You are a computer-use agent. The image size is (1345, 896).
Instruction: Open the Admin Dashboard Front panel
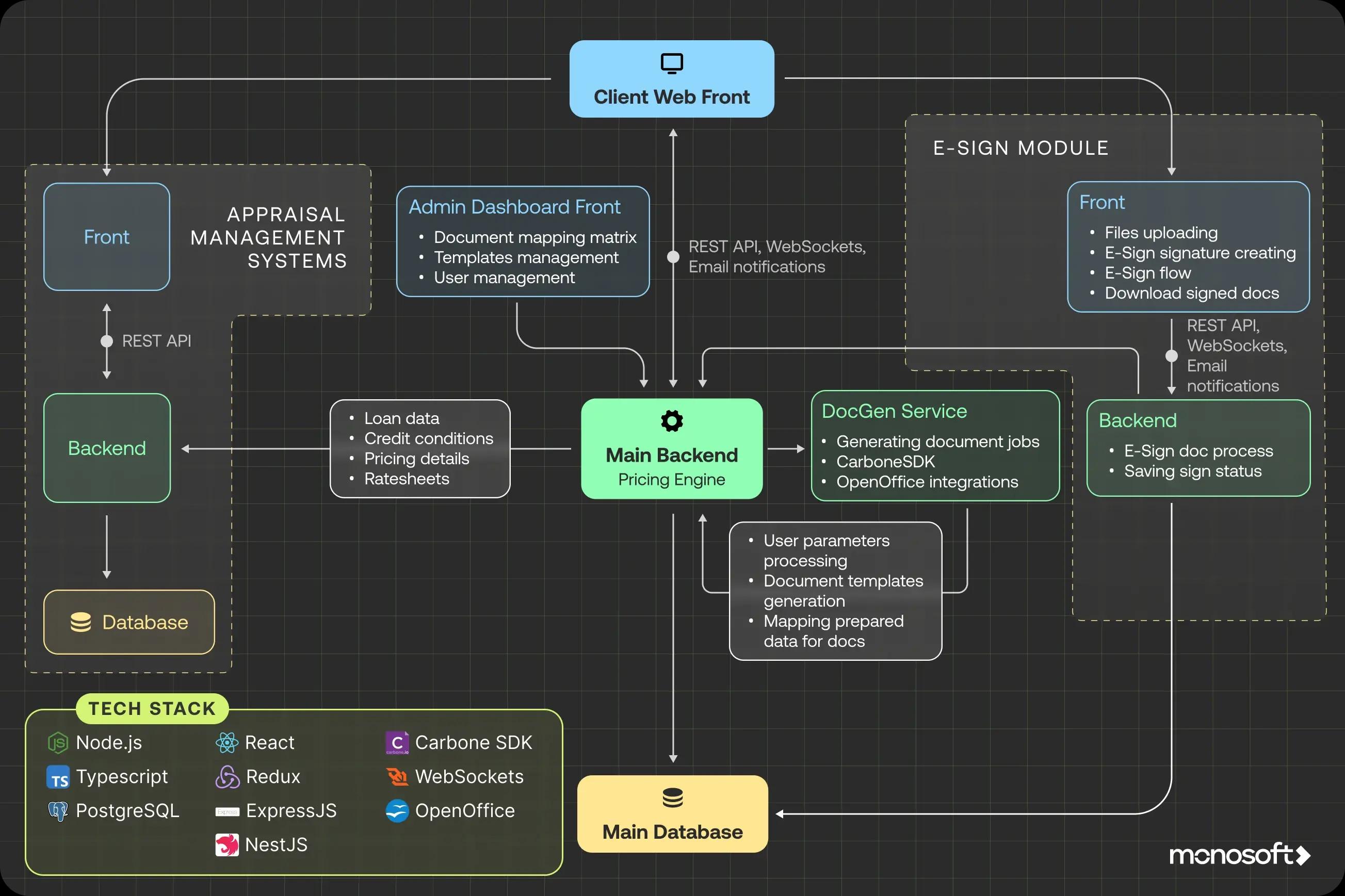pos(523,242)
